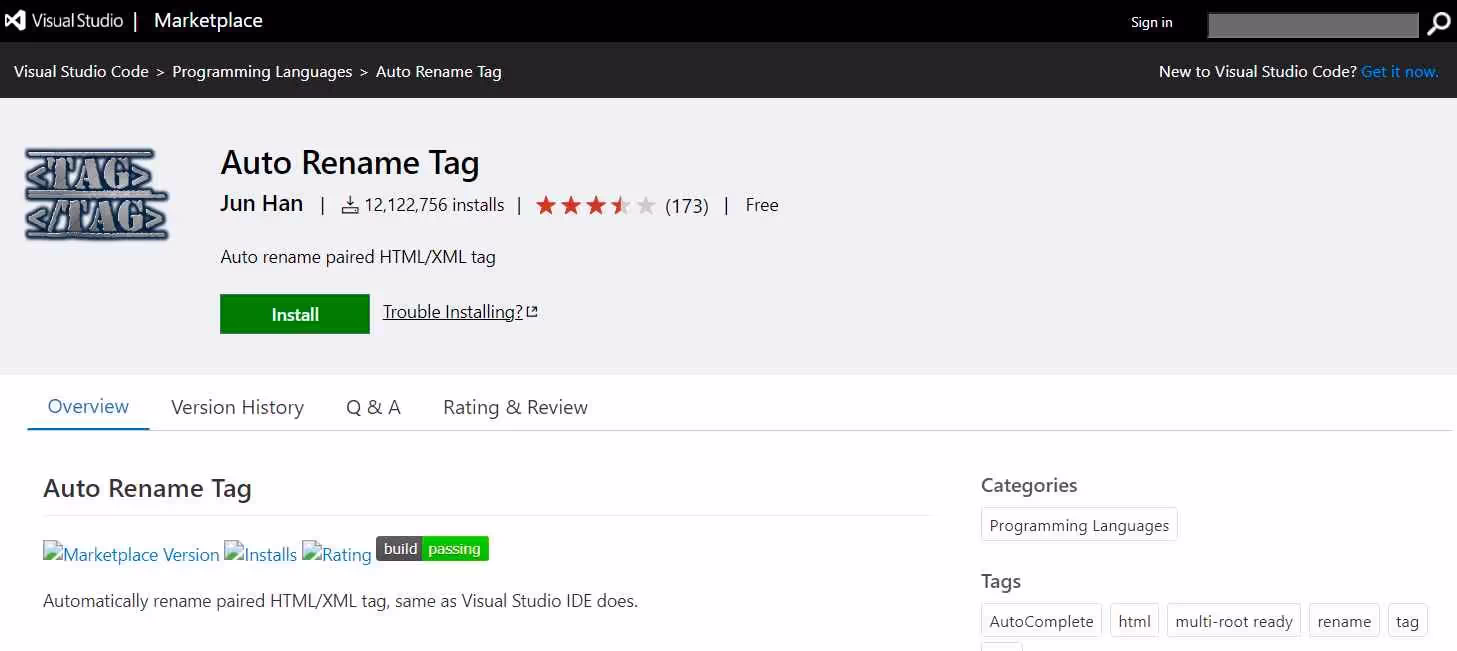Select the tag chip labeled tag
Screen dimensions: 1457x651
click(x=1407, y=621)
